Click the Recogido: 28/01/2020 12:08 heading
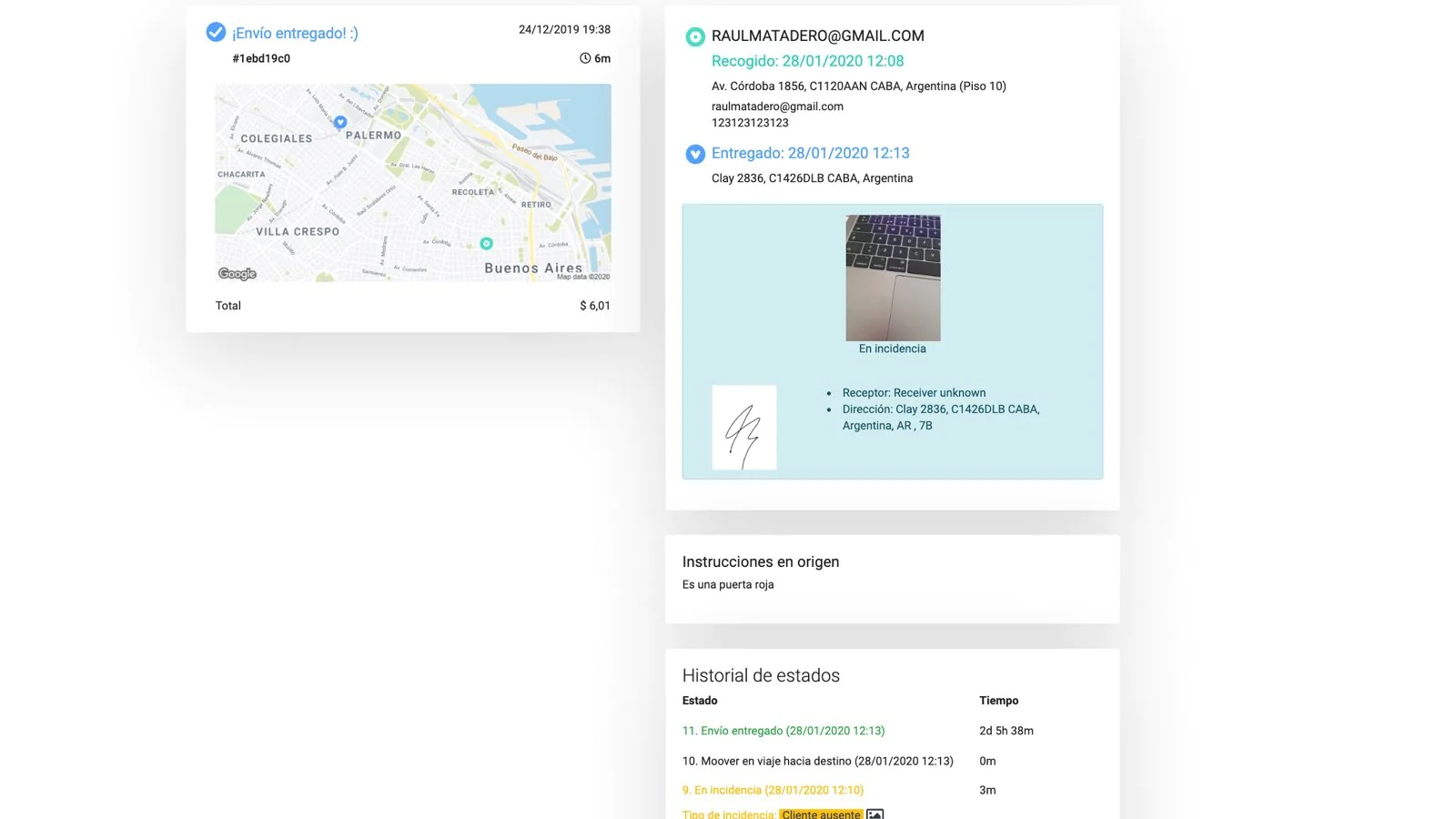This screenshot has height=819, width=1456. click(807, 61)
